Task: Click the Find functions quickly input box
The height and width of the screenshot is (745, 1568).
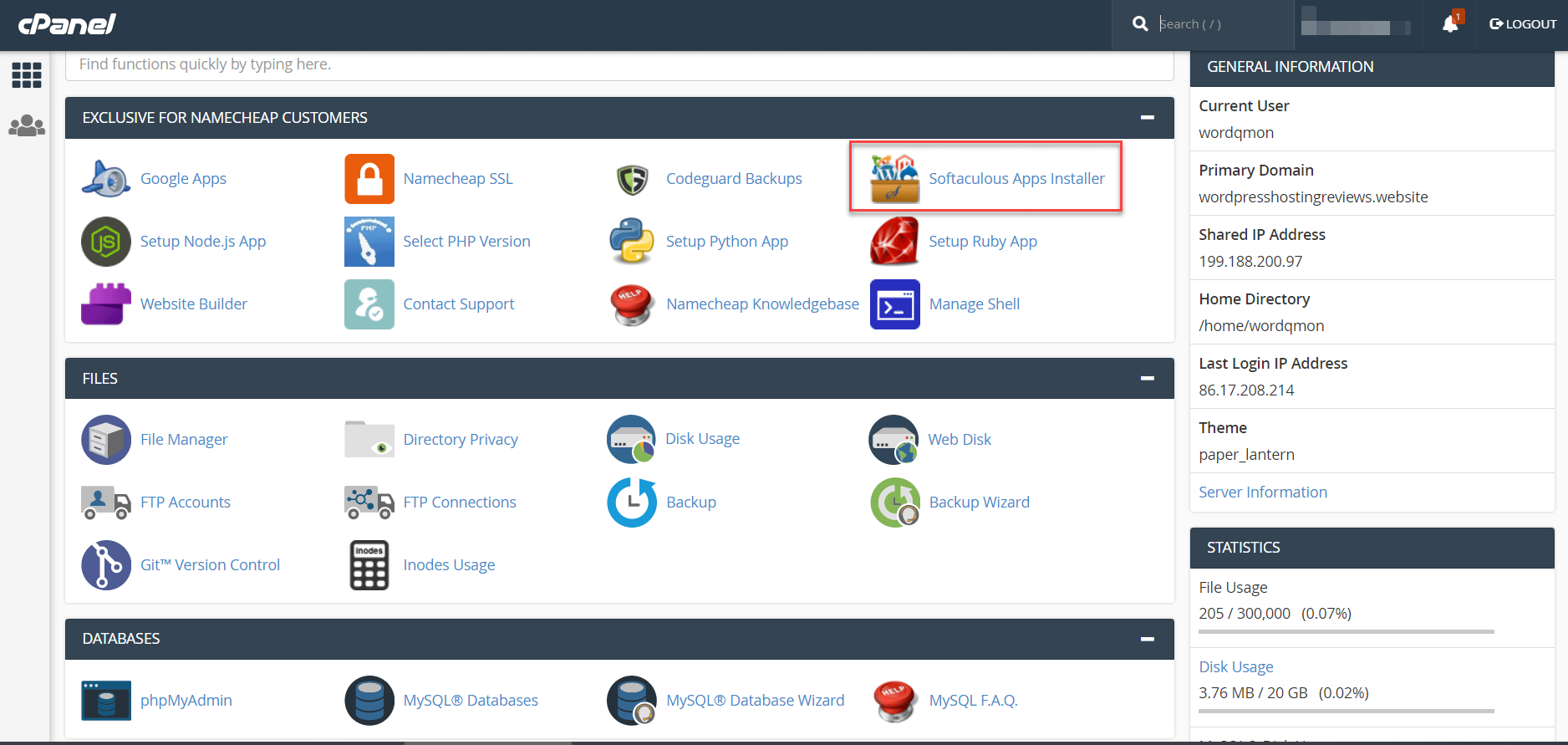Action: (x=619, y=65)
